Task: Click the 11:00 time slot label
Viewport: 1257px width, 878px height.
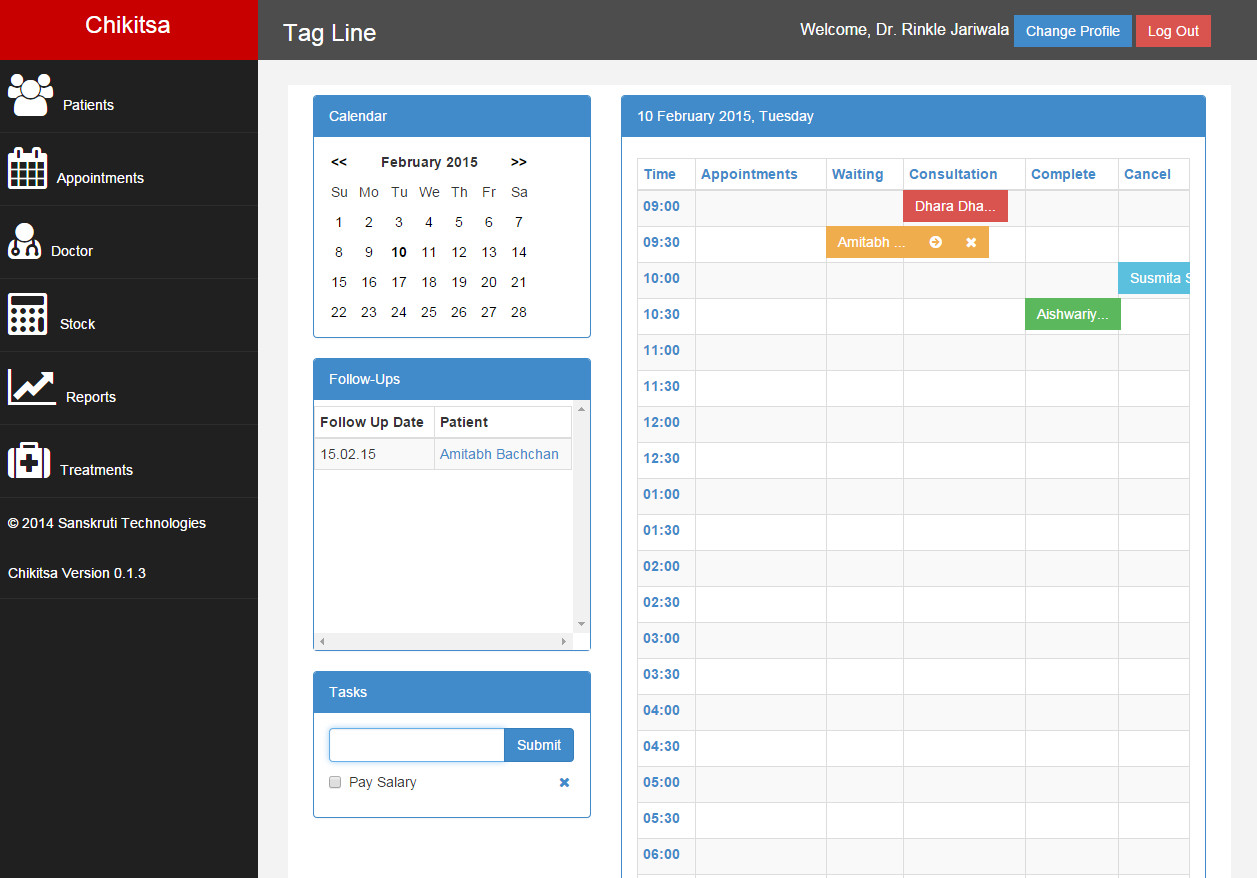Action: click(x=661, y=350)
